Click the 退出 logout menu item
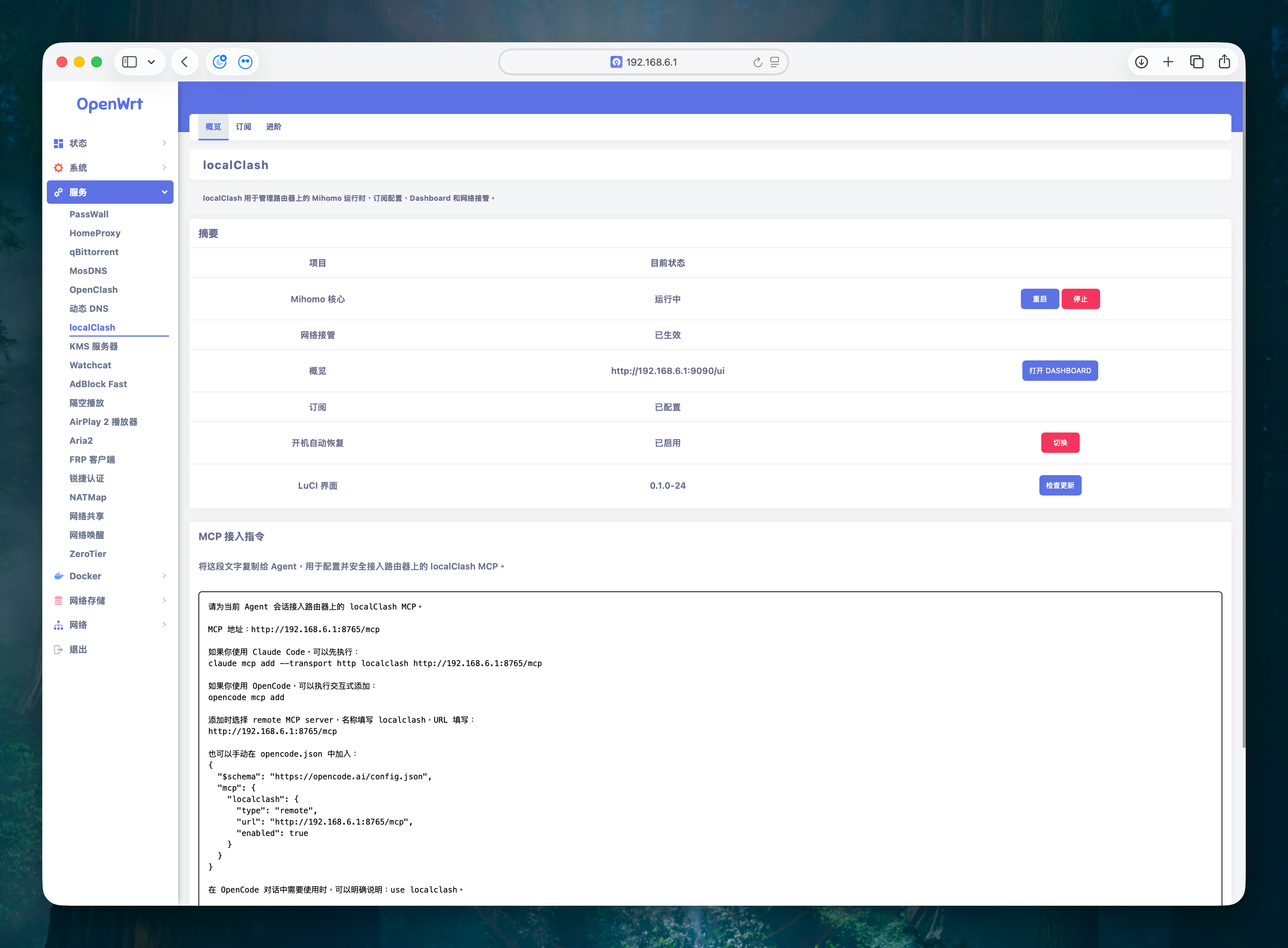The image size is (1288, 948). (78, 649)
